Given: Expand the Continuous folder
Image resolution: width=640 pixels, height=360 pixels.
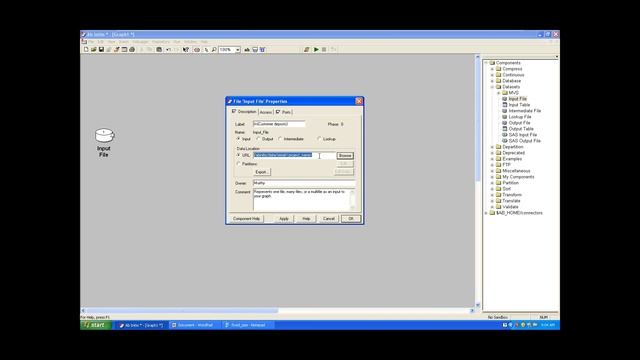Looking at the screenshot, I should [492, 75].
